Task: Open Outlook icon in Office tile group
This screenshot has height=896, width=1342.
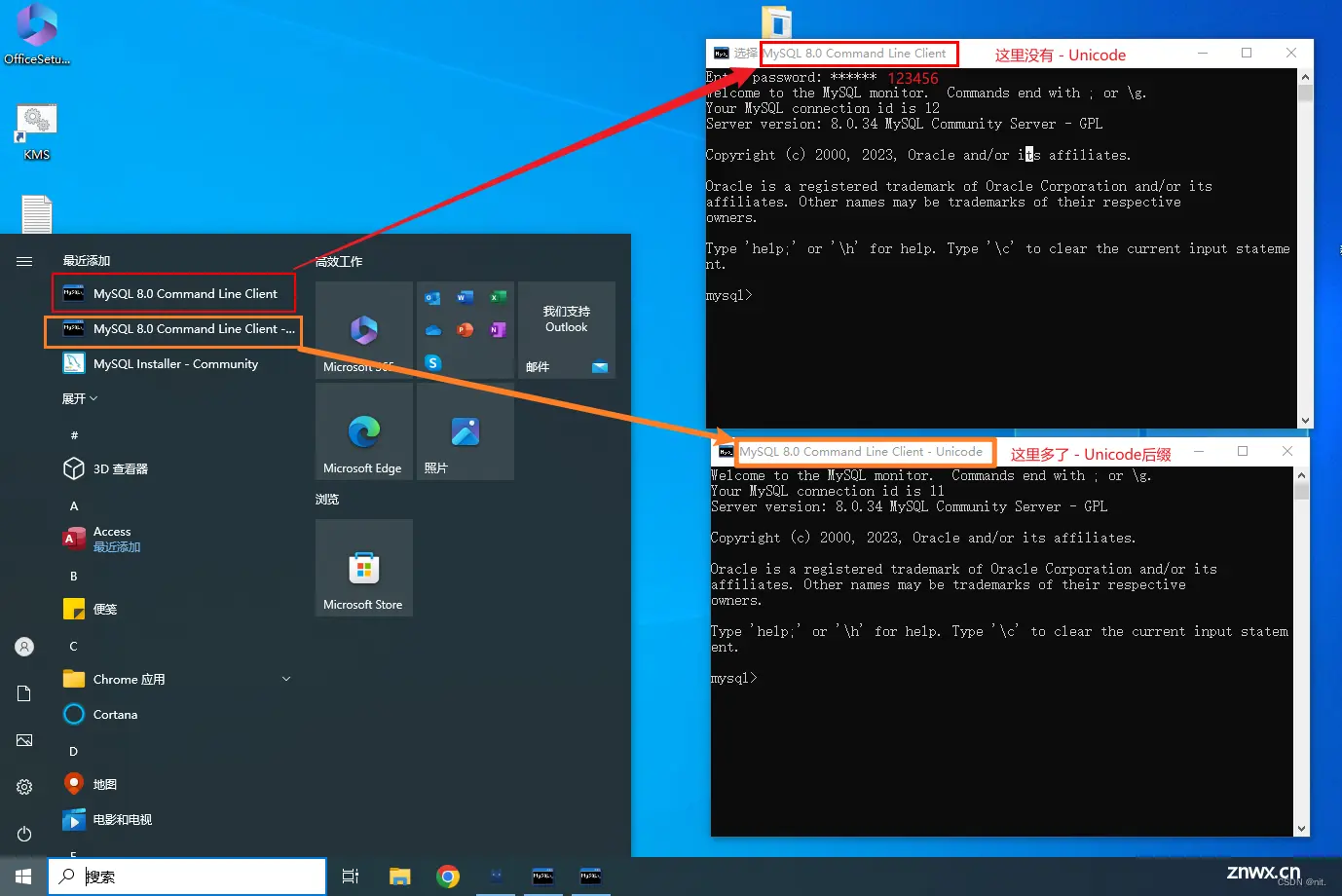Action: coord(433,298)
